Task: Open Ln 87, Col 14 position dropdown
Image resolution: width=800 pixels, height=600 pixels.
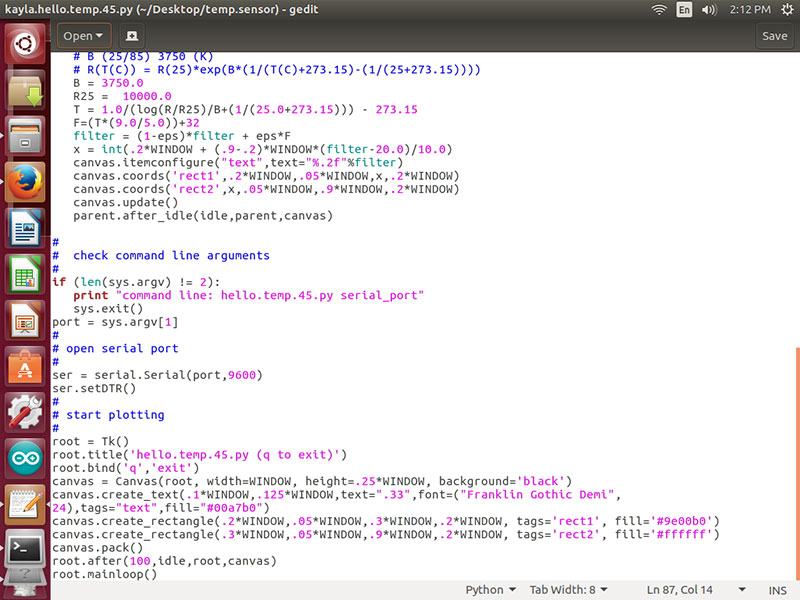Action: [696, 590]
